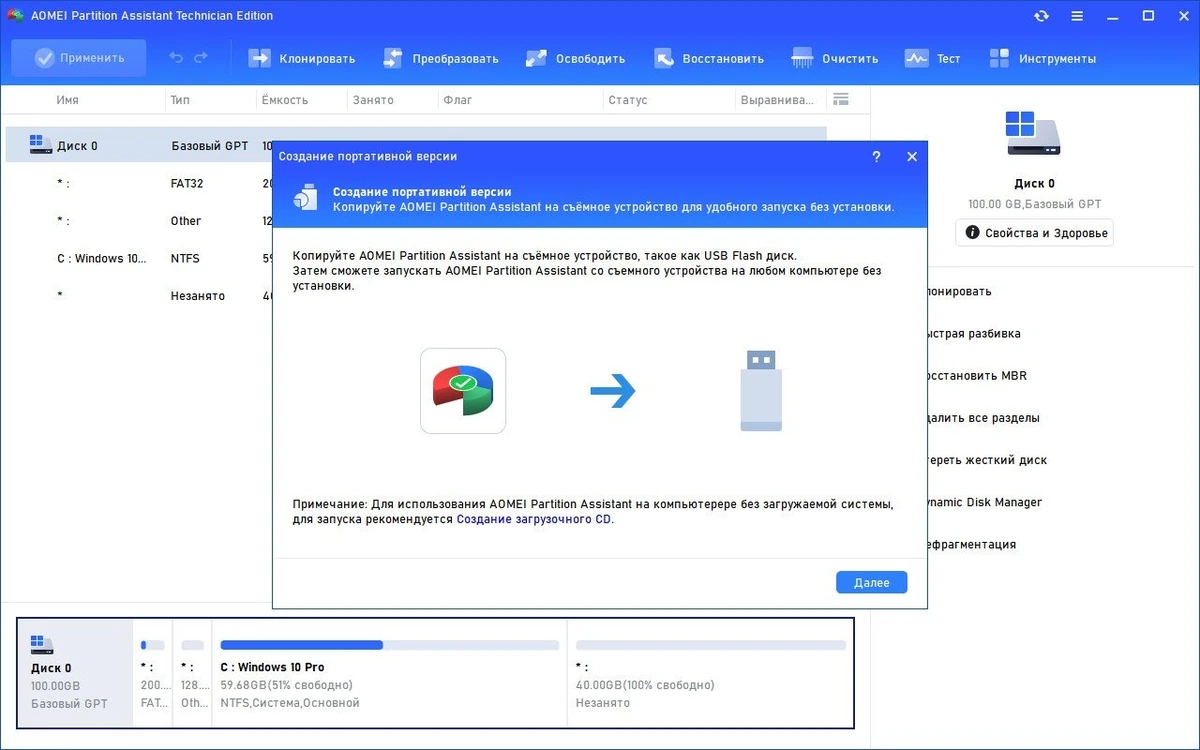Image resolution: width=1200 pixels, height=750 pixels.
Task: Choose the Клонировать item in the side panel
Action: 959,291
